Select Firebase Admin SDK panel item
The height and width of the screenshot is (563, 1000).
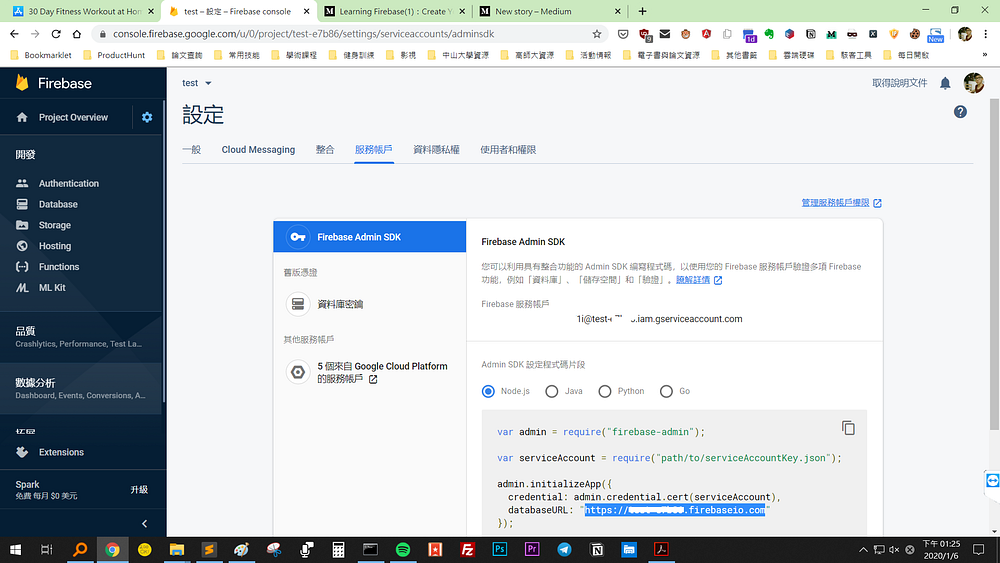pyautogui.click(x=369, y=237)
